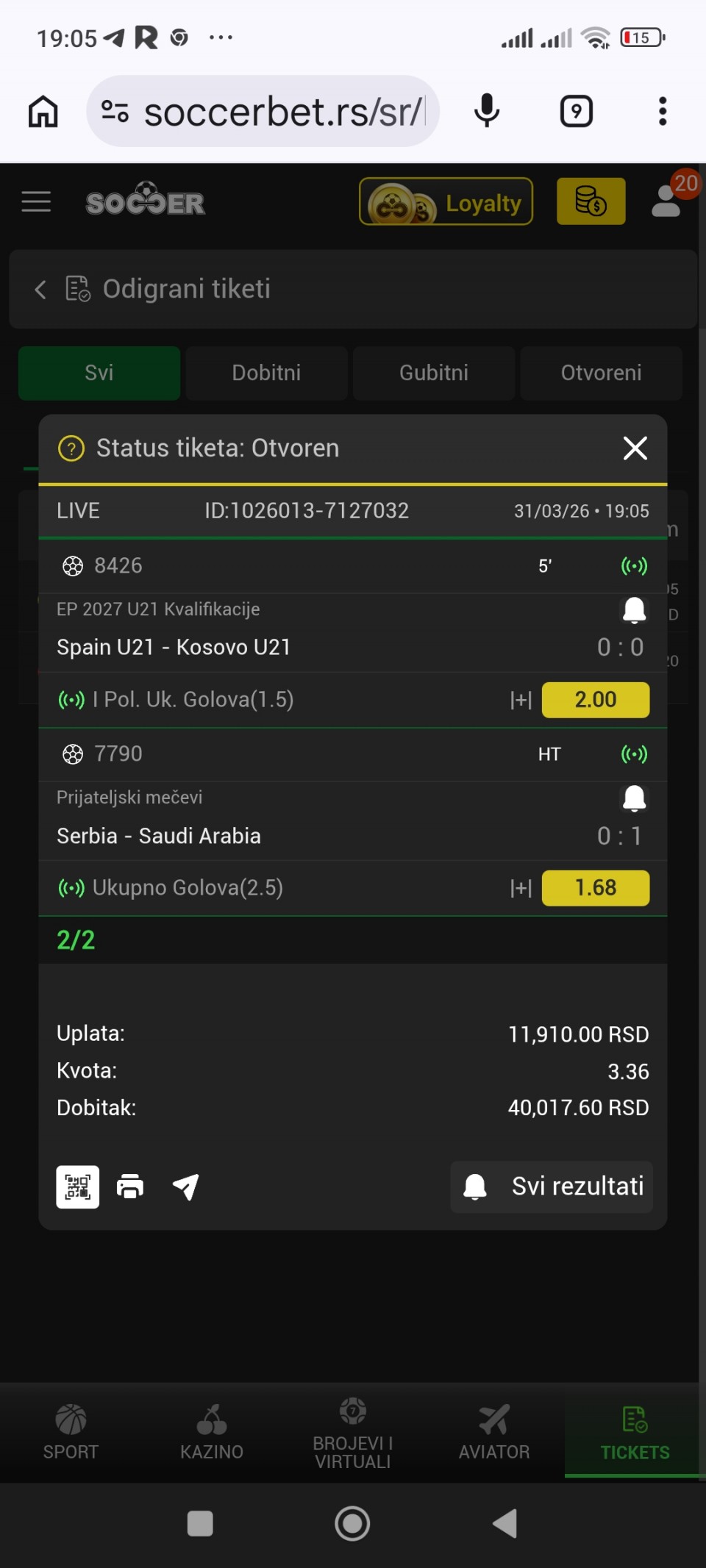Open the browser home page

(x=43, y=112)
